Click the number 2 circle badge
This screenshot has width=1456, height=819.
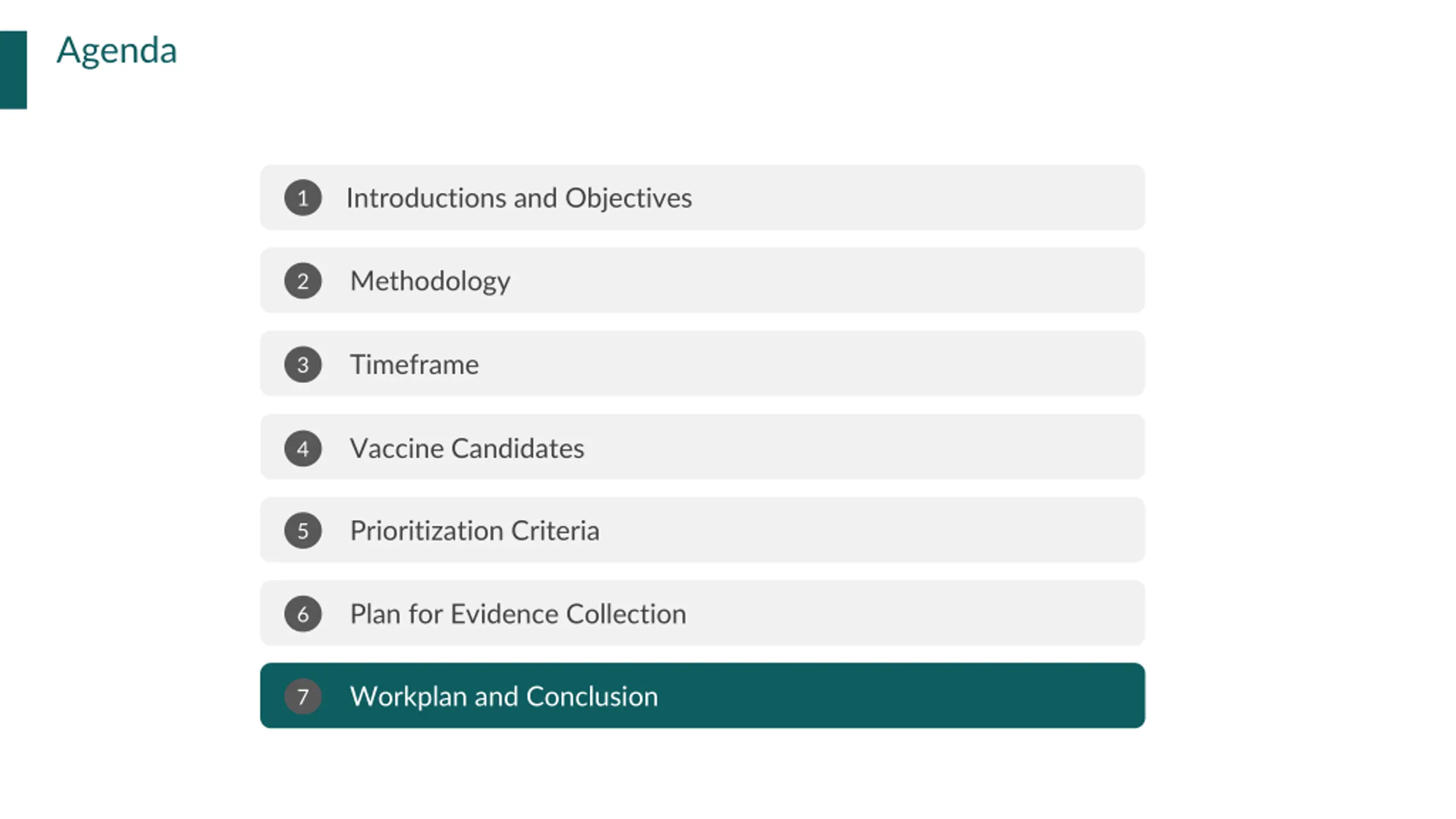[303, 281]
